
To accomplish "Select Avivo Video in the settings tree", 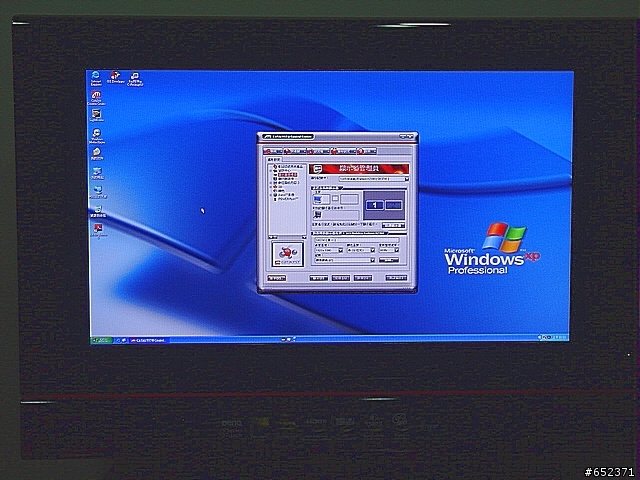I will 286,195.
